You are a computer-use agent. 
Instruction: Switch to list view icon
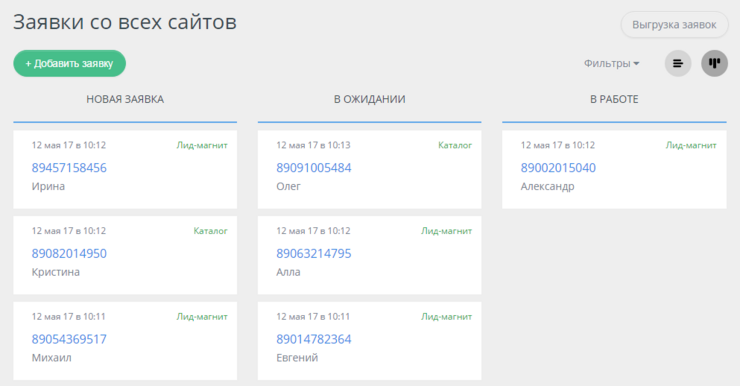[x=678, y=63]
